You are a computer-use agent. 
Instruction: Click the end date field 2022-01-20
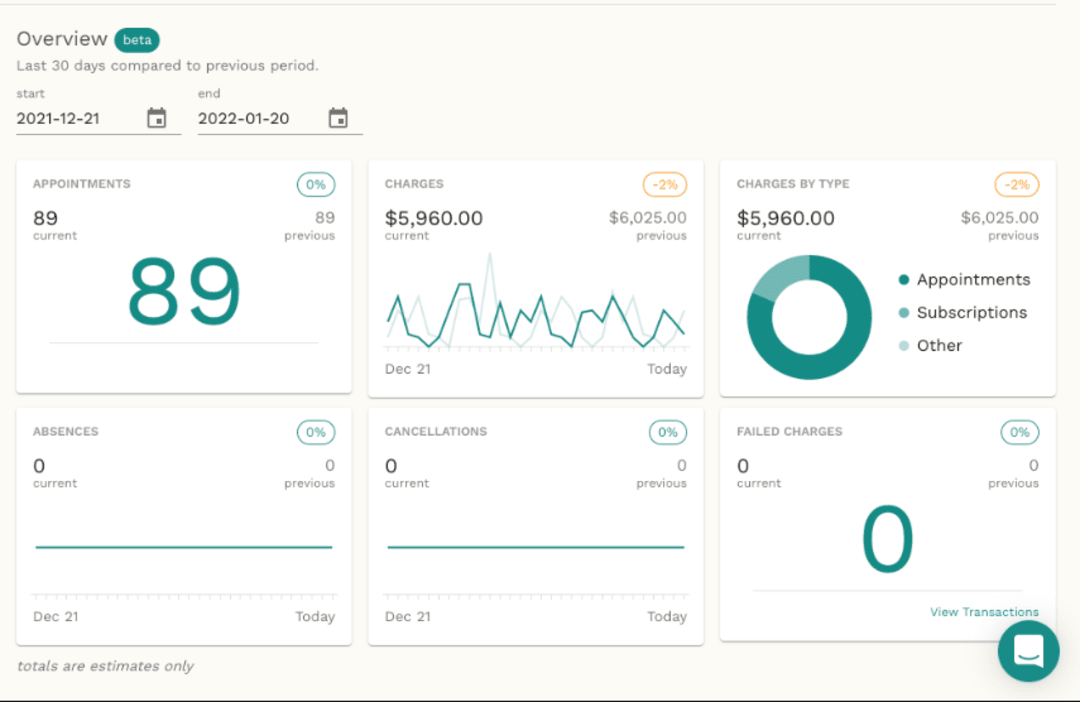tap(259, 118)
